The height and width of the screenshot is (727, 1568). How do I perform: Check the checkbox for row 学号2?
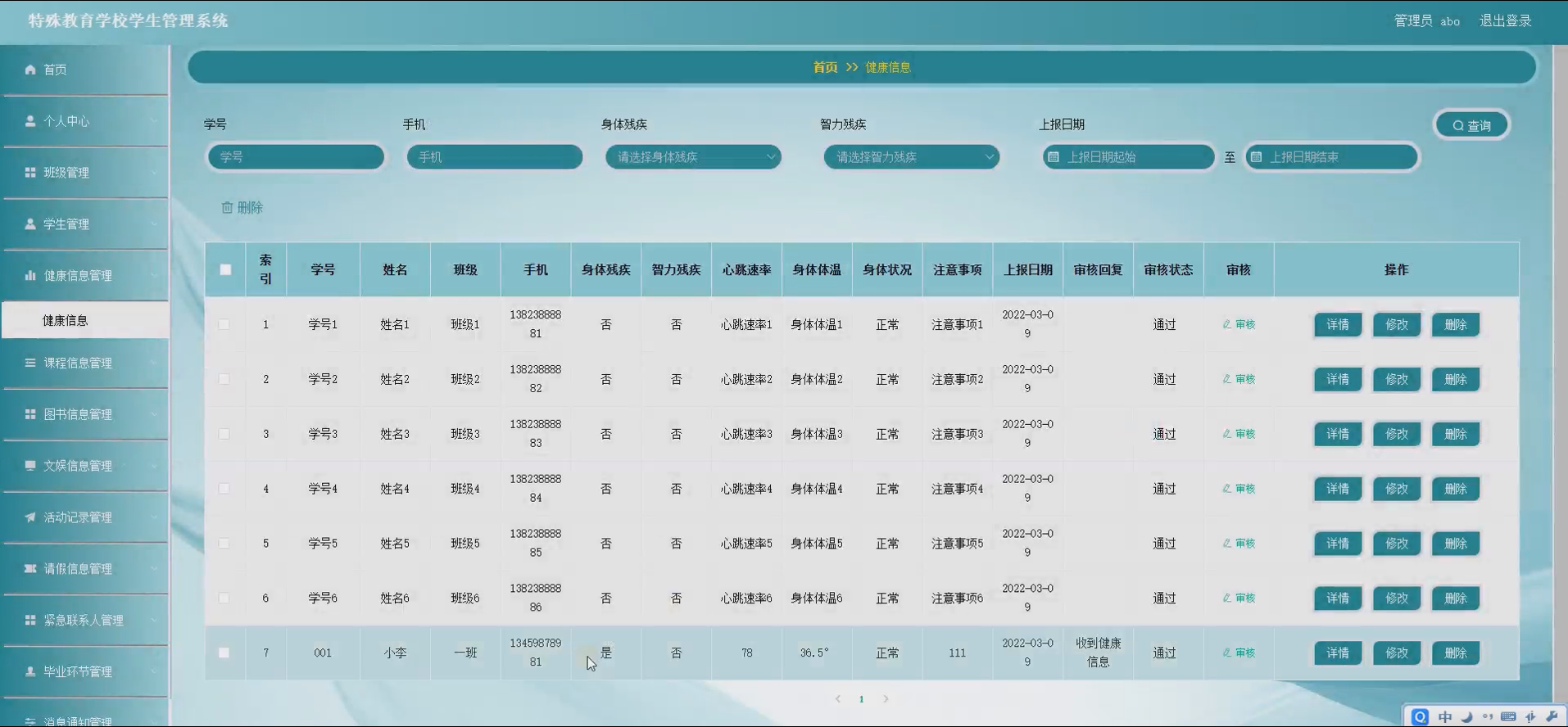tap(224, 380)
